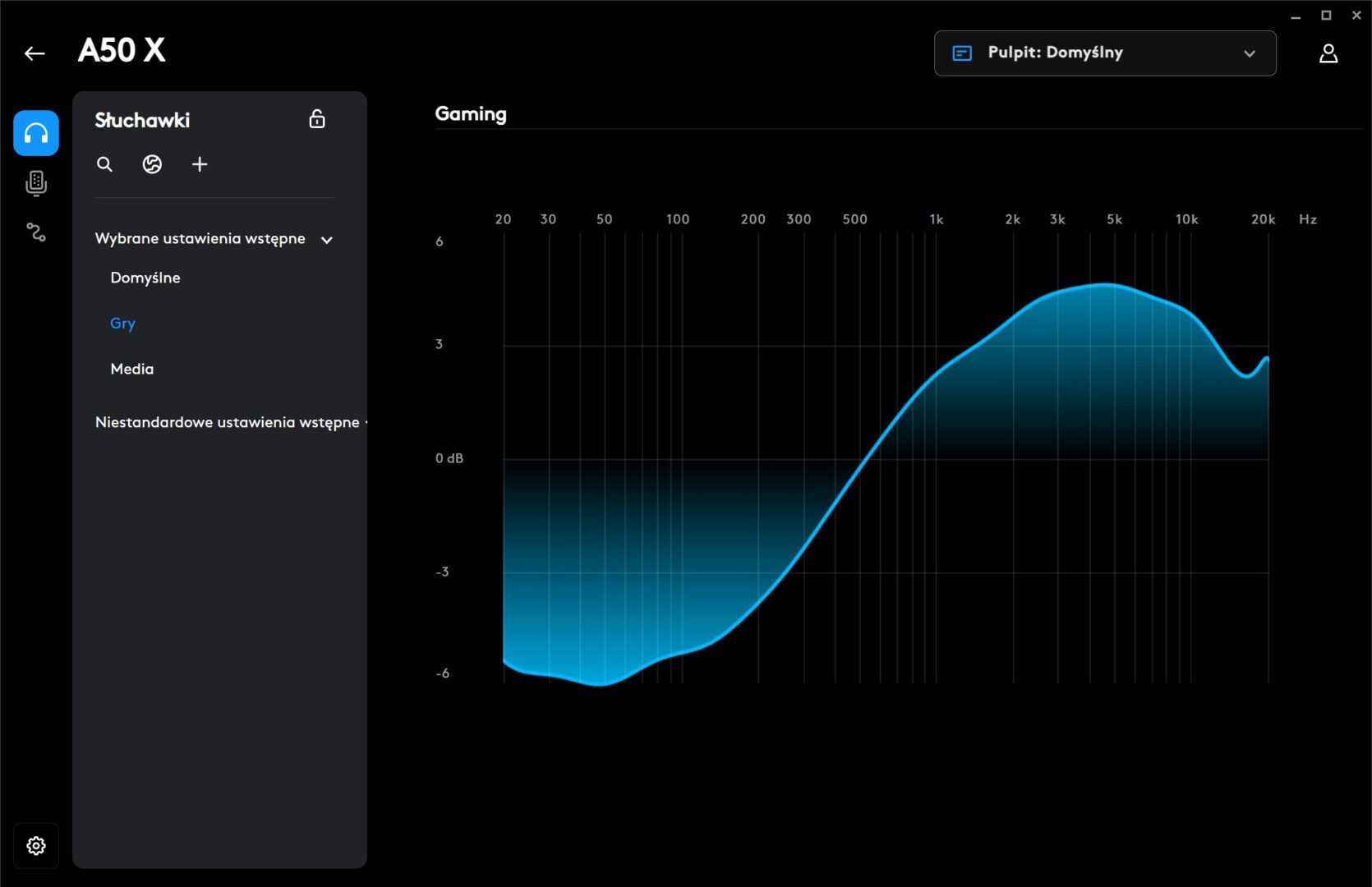Open the microphone settings in sidebar
Image resolution: width=1372 pixels, height=887 pixels.
(36, 182)
